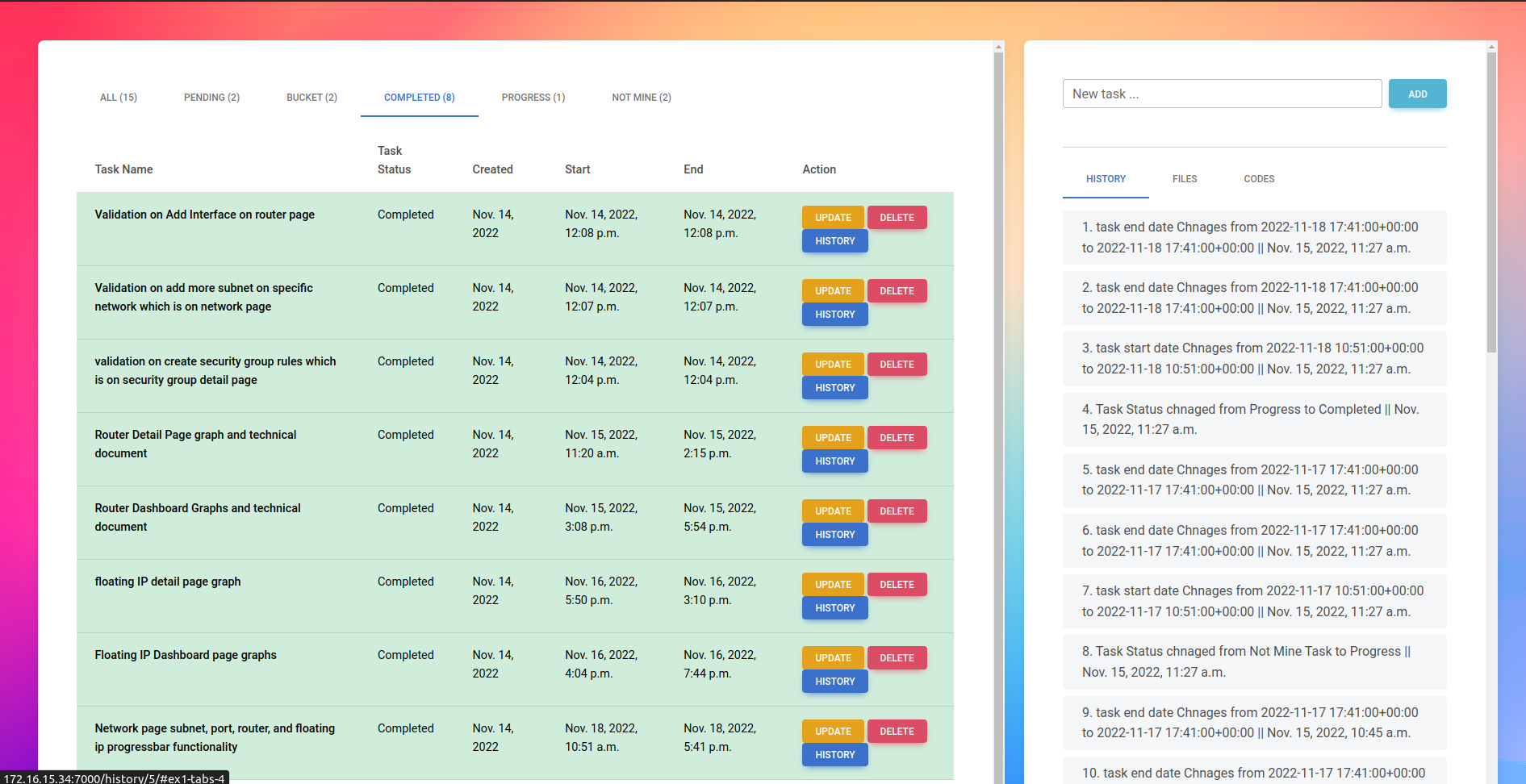Switch to the ALL (15) tab
Viewport: 1526px width, 784px height.
pos(119,98)
